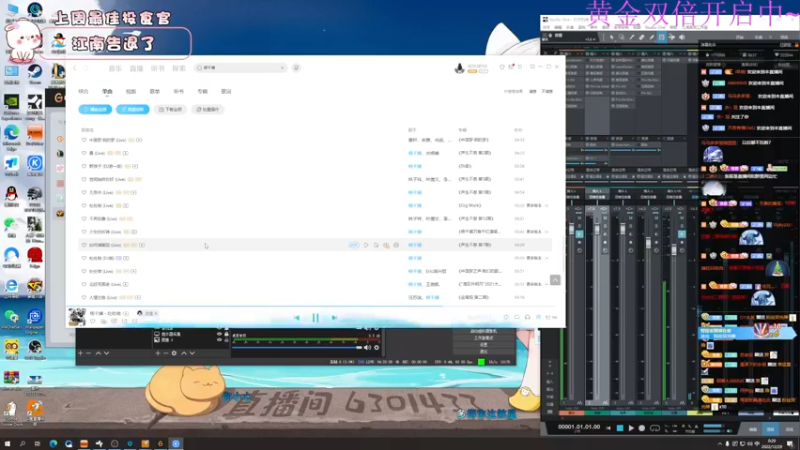
Task: Arm record in Studio One transport
Action: tap(642, 428)
